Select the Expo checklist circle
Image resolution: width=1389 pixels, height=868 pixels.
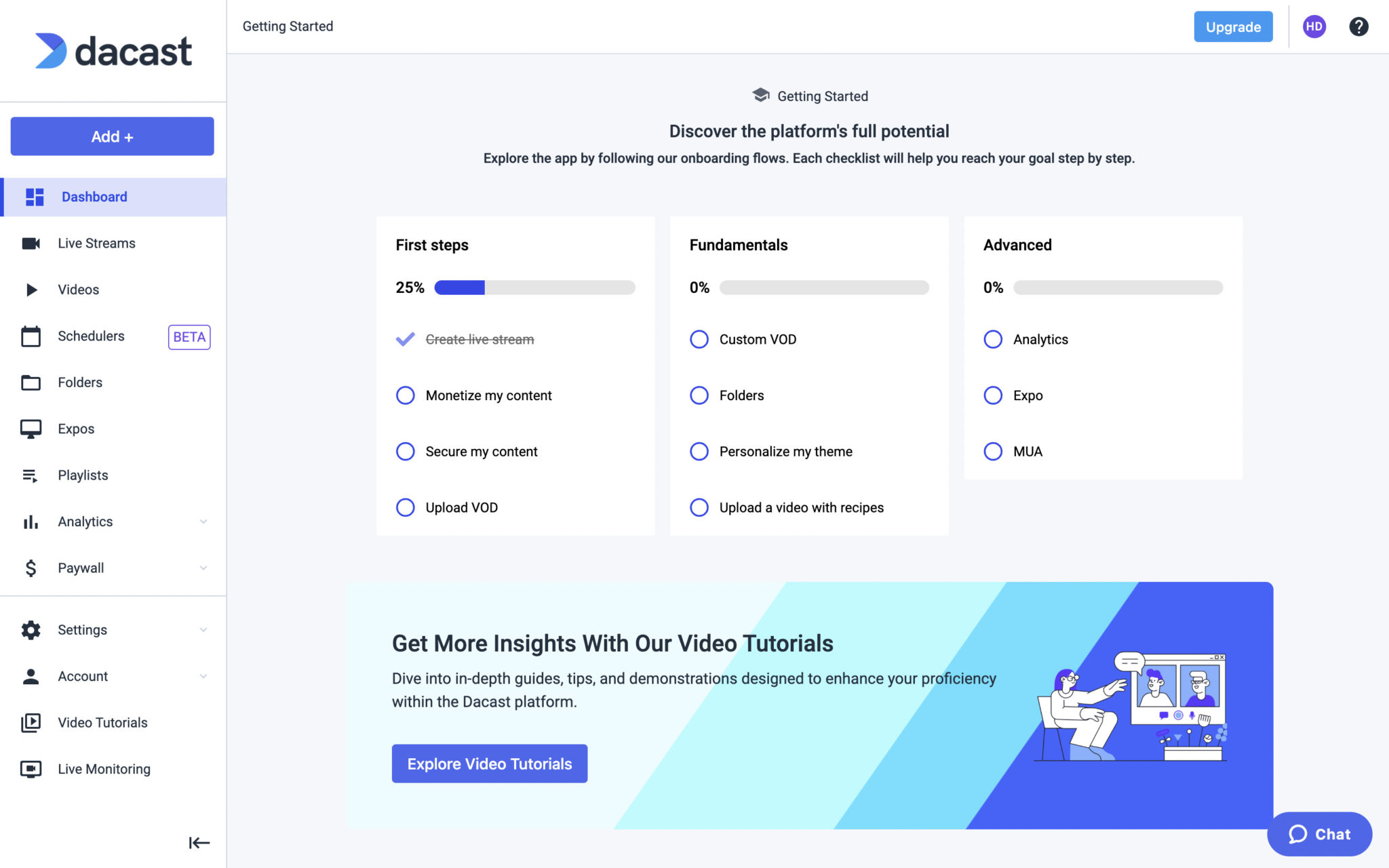[993, 395]
